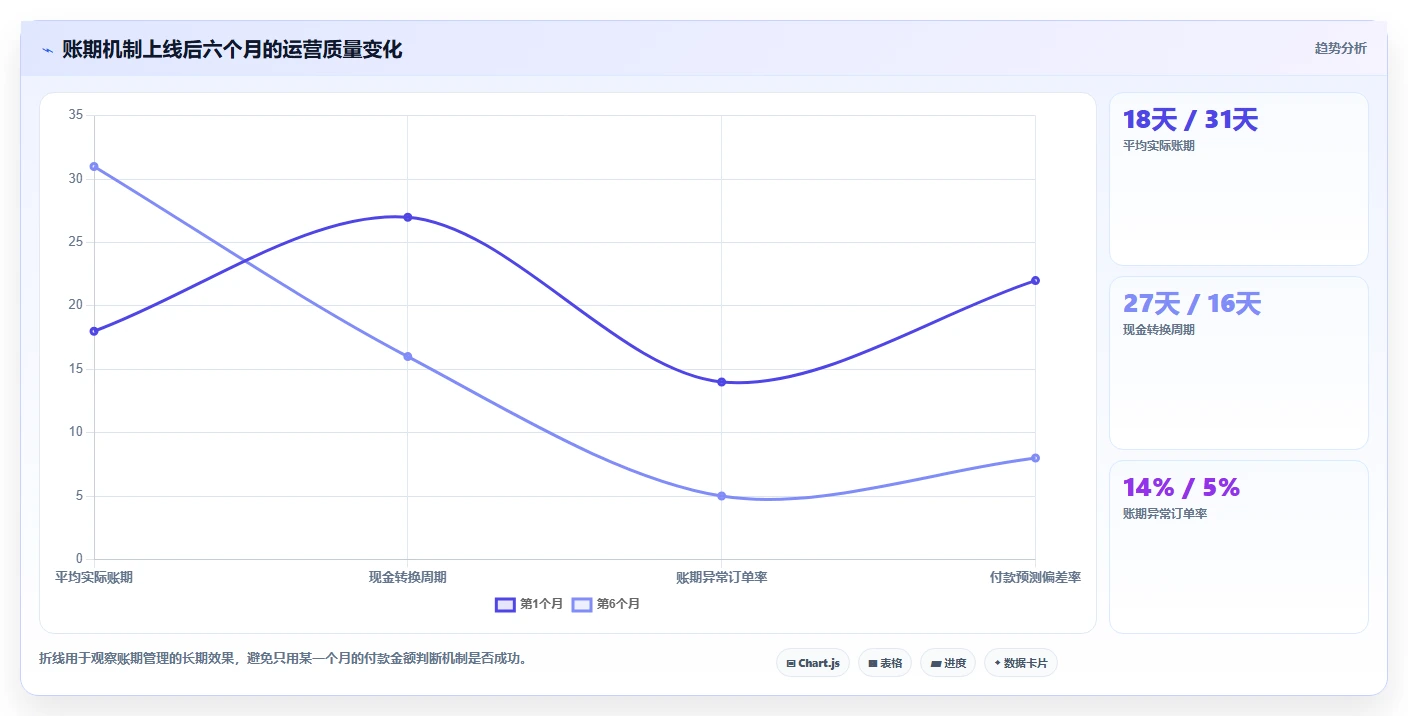Click 第6个月 data point at 付款预测偏差率 (8)

1035,458
